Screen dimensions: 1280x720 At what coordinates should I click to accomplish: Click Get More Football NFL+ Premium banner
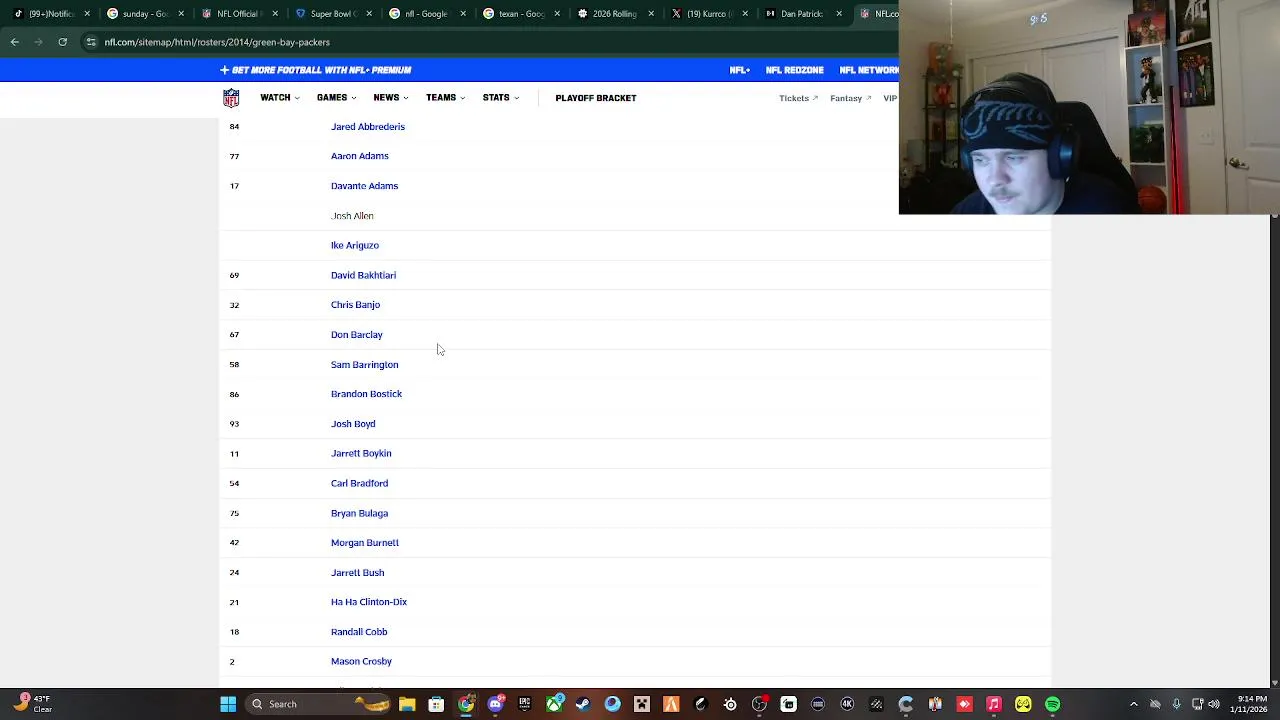tap(316, 70)
